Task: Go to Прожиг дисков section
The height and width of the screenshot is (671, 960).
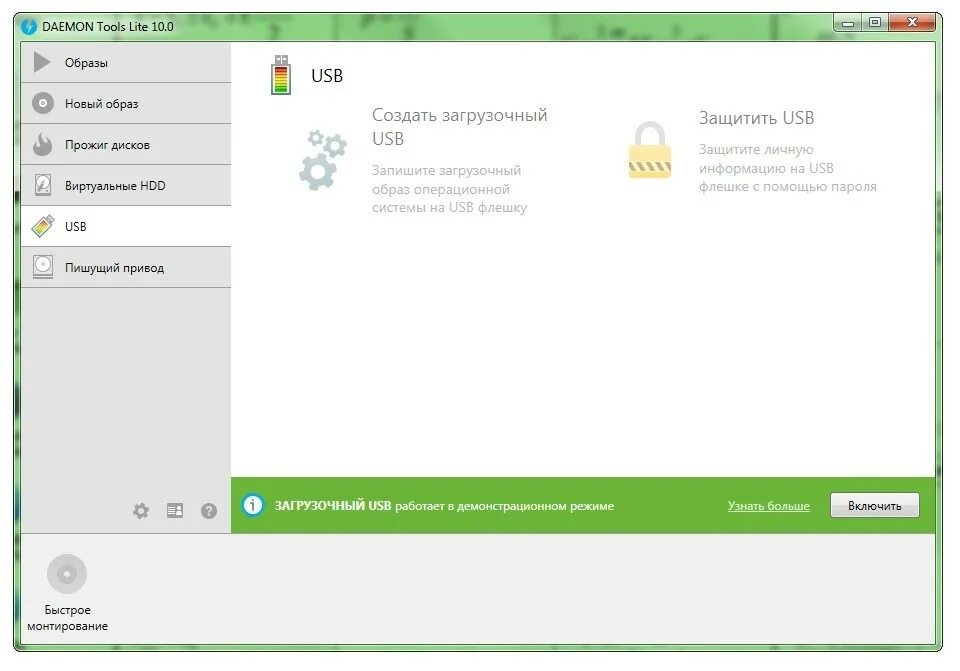Action: (126, 144)
